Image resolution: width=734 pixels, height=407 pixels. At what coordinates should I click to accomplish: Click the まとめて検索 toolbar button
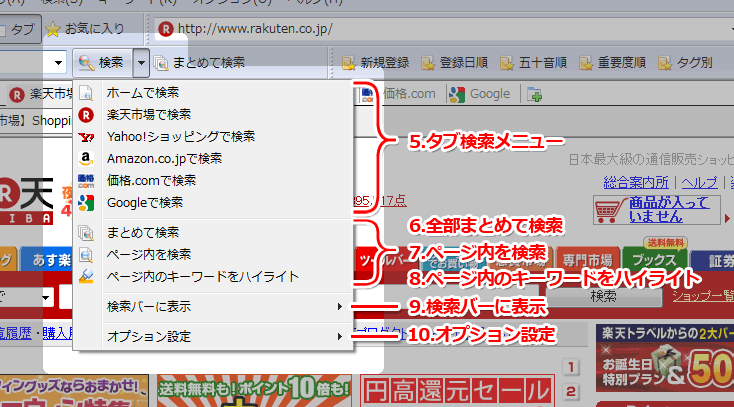200,62
